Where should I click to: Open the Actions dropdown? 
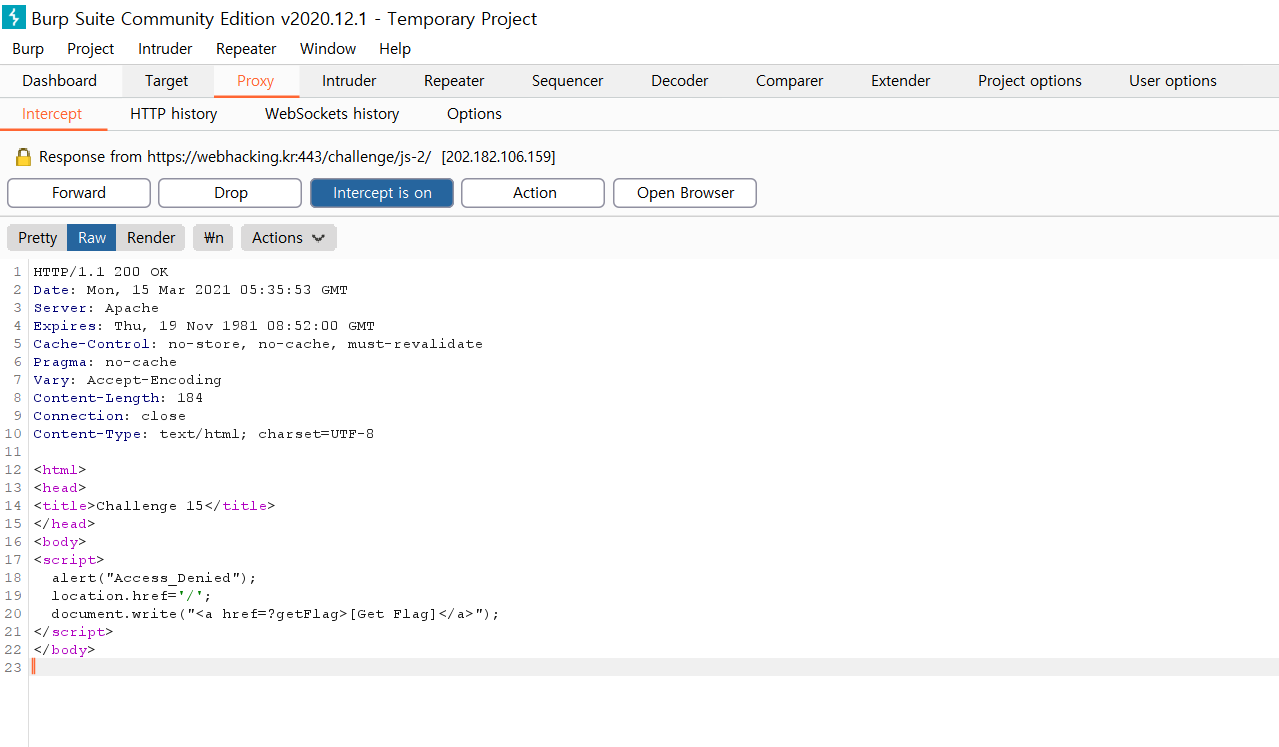tap(288, 237)
